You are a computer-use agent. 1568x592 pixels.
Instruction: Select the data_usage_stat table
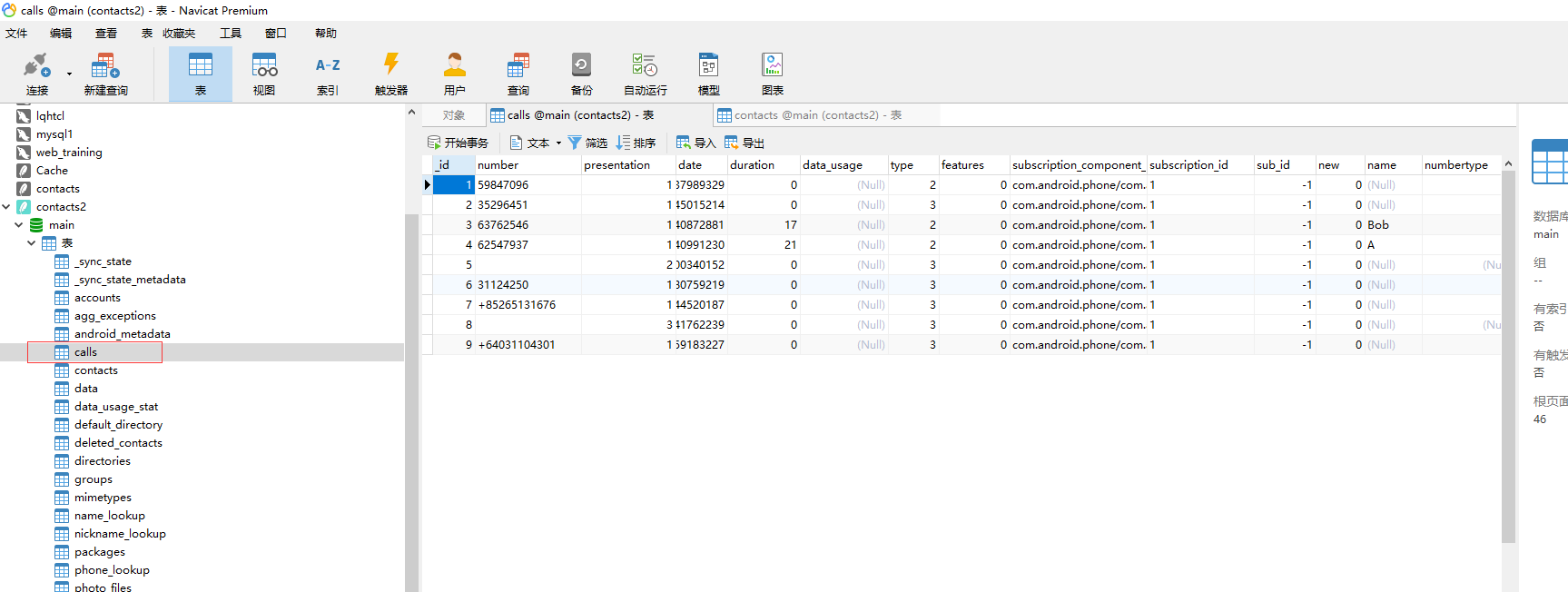pos(116,406)
